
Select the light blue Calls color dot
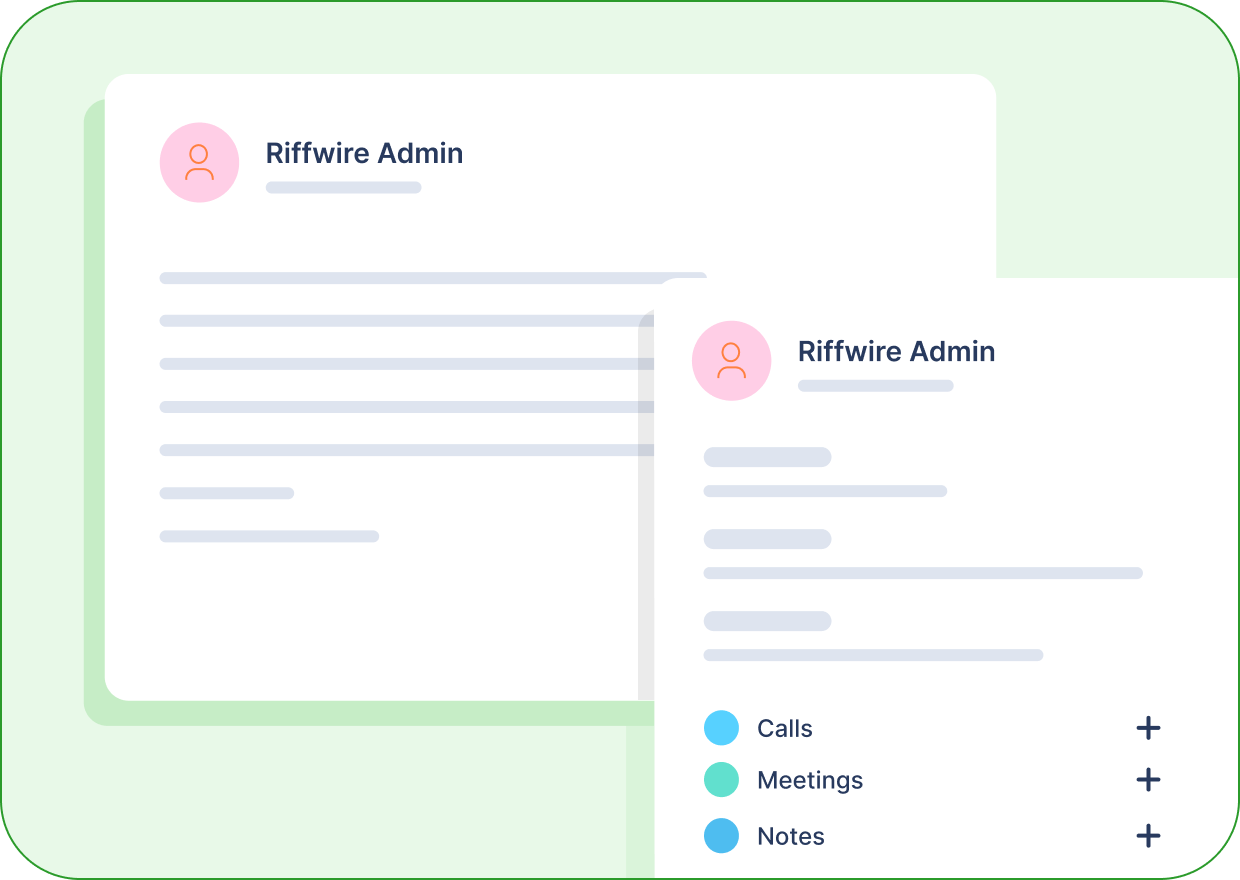click(721, 728)
